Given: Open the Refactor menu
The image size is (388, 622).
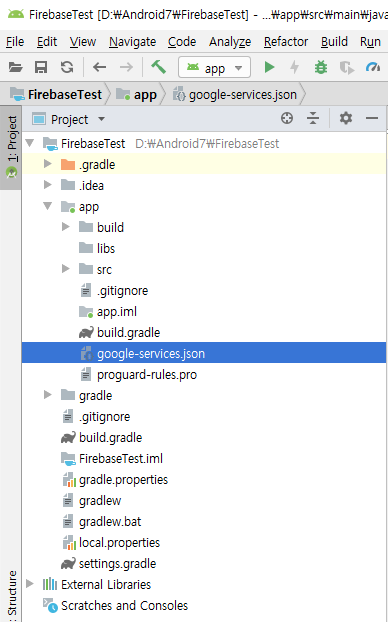Looking at the screenshot, I should point(286,42).
